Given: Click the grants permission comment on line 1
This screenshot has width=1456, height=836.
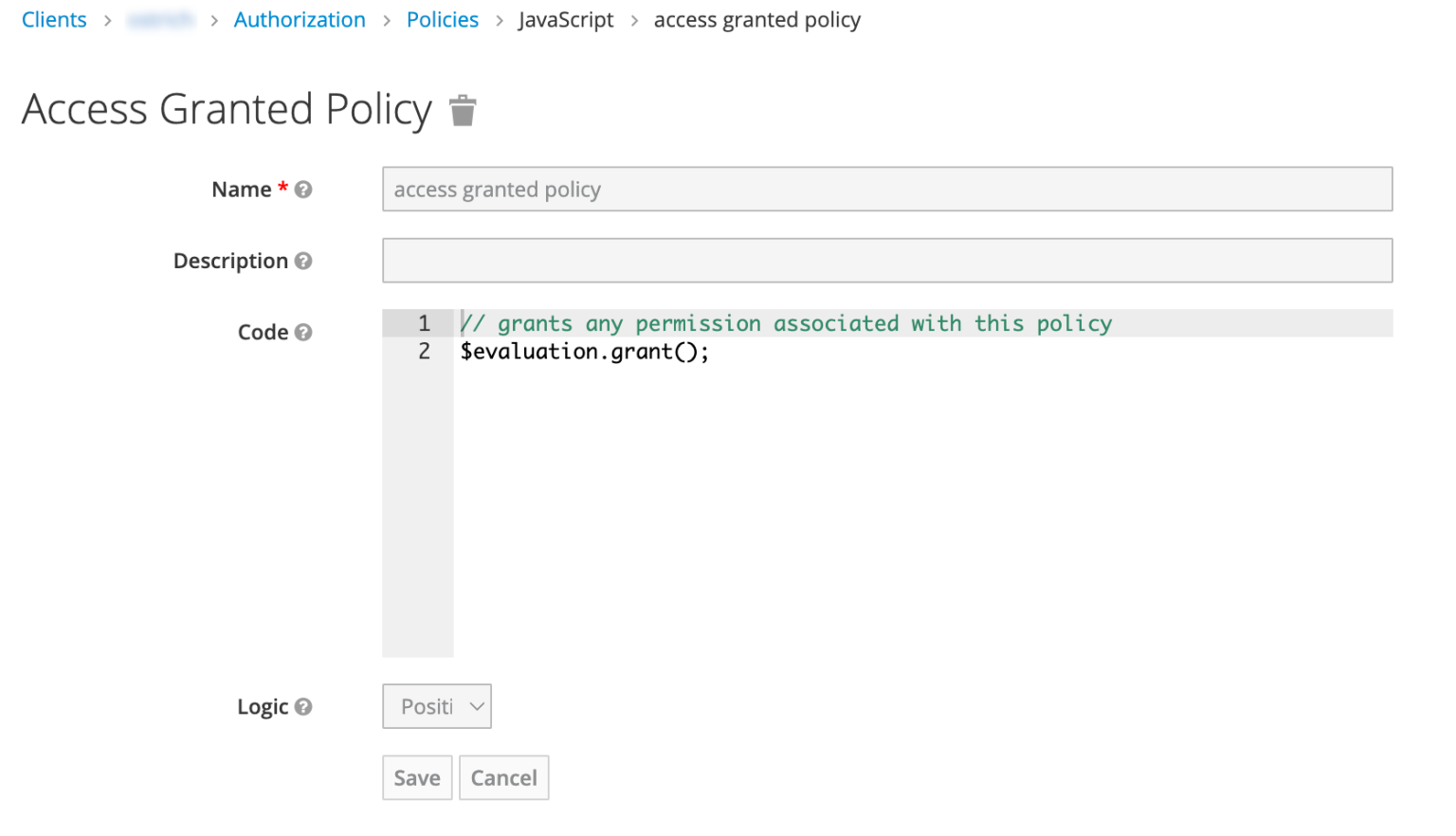Looking at the screenshot, I should pos(785,323).
